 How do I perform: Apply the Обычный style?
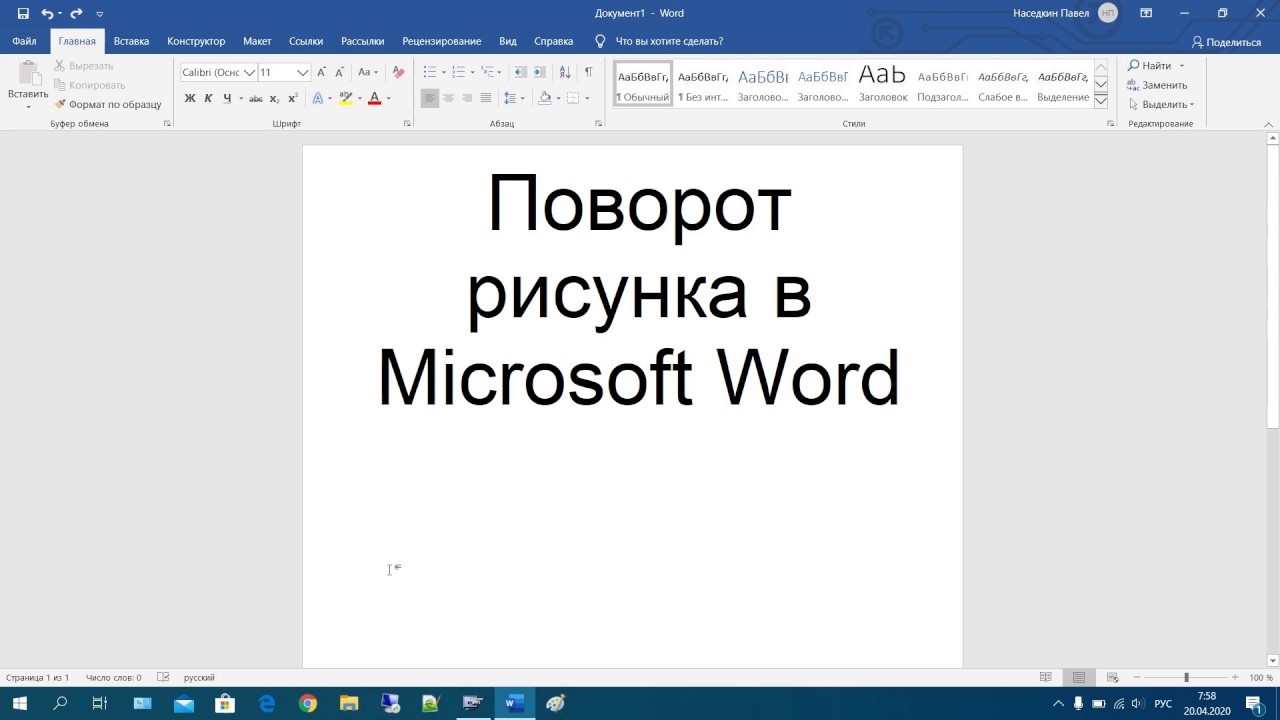coord(643,84)
